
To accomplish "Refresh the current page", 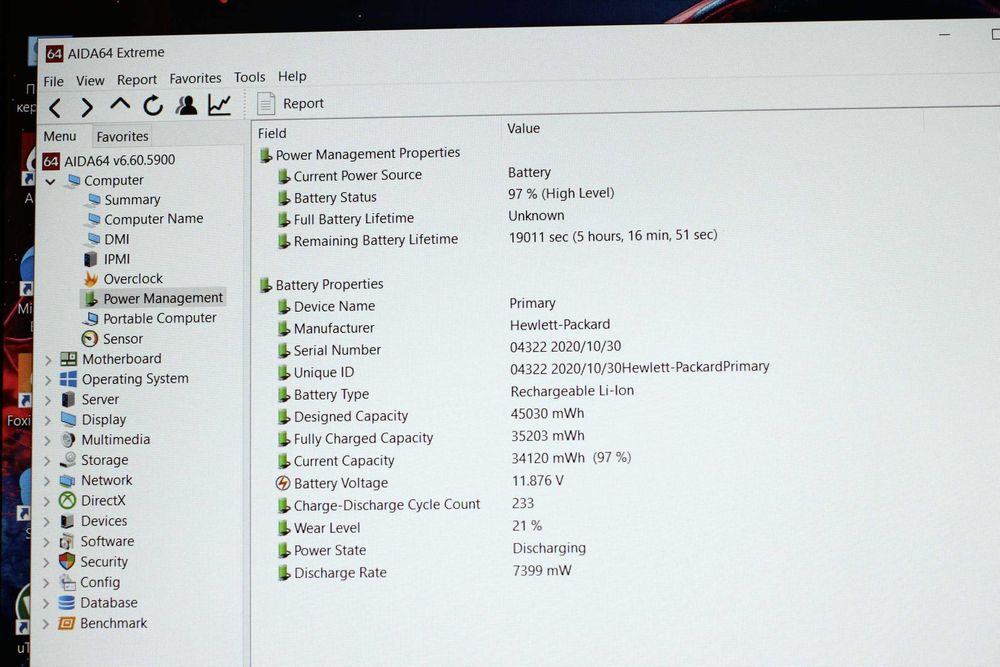I will [153, 105].
